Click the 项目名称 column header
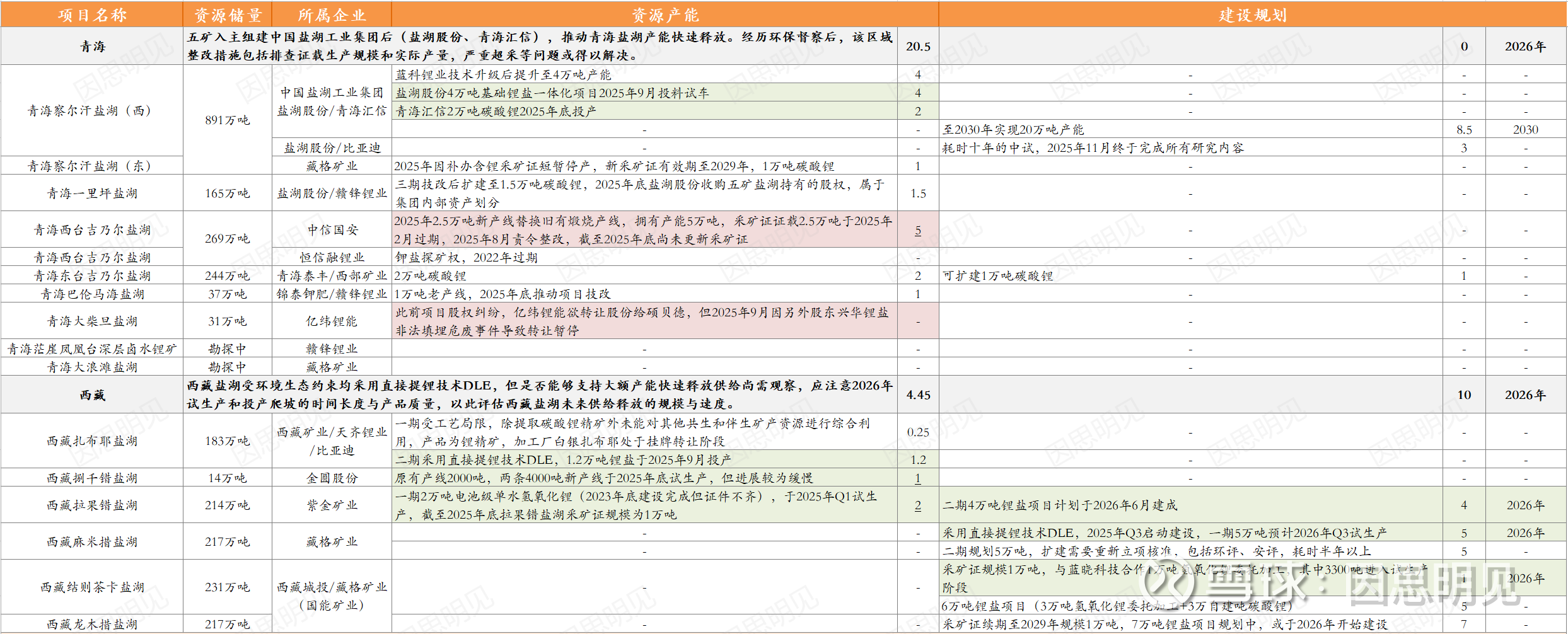 pyautogui.click(x=92, y=14)
